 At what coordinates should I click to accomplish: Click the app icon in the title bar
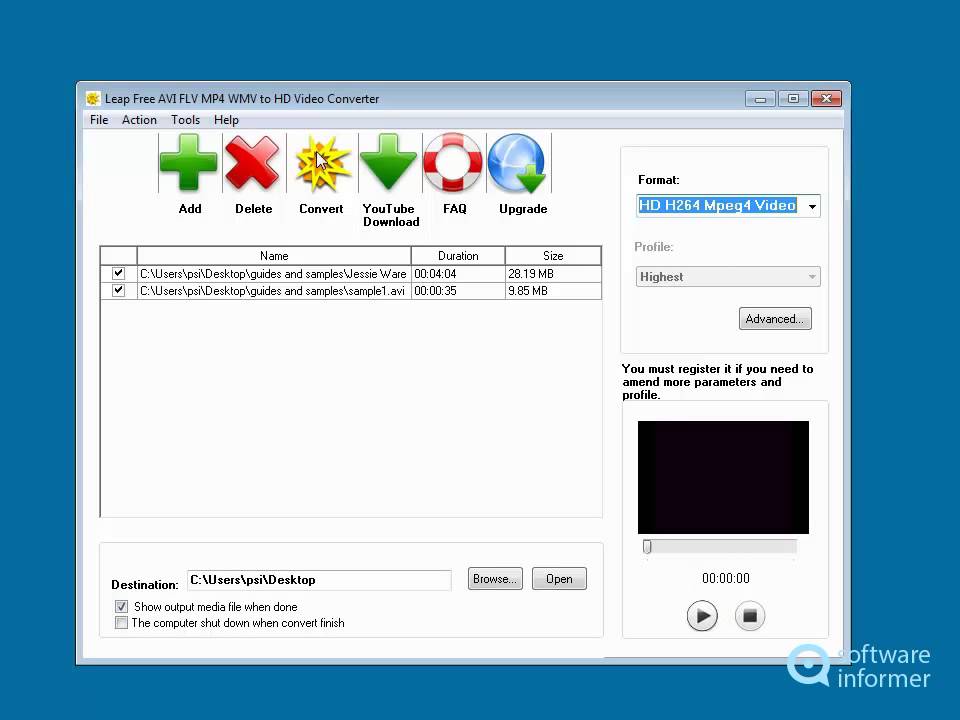[93, 99]
